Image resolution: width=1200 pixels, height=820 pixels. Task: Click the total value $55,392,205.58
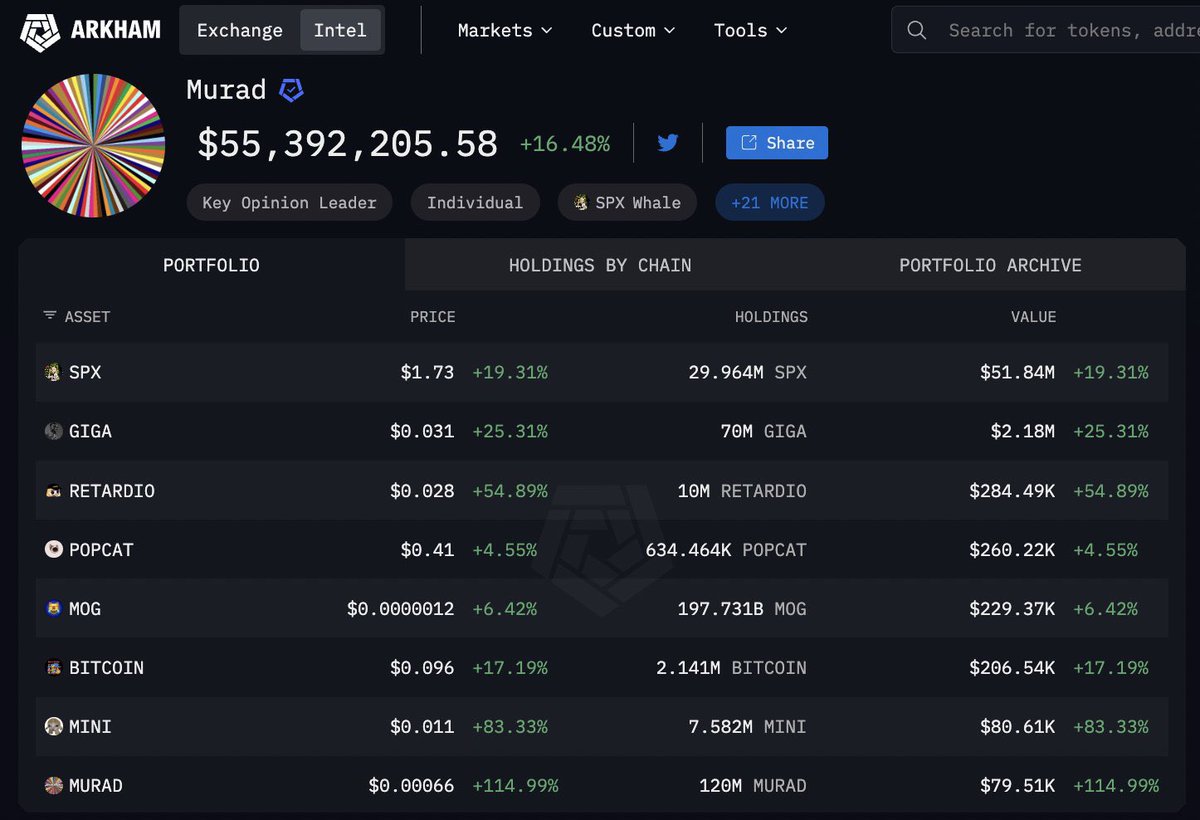(347, 144)
